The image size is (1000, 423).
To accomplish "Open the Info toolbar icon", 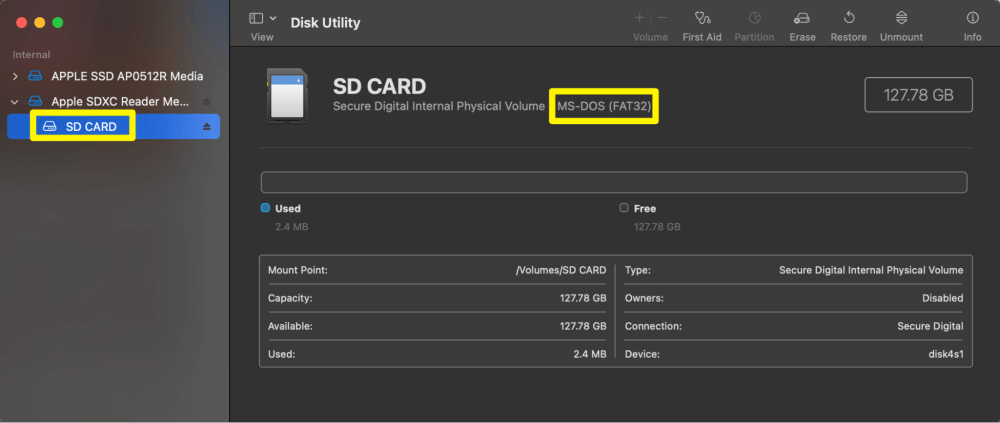I will click(973, 18).
